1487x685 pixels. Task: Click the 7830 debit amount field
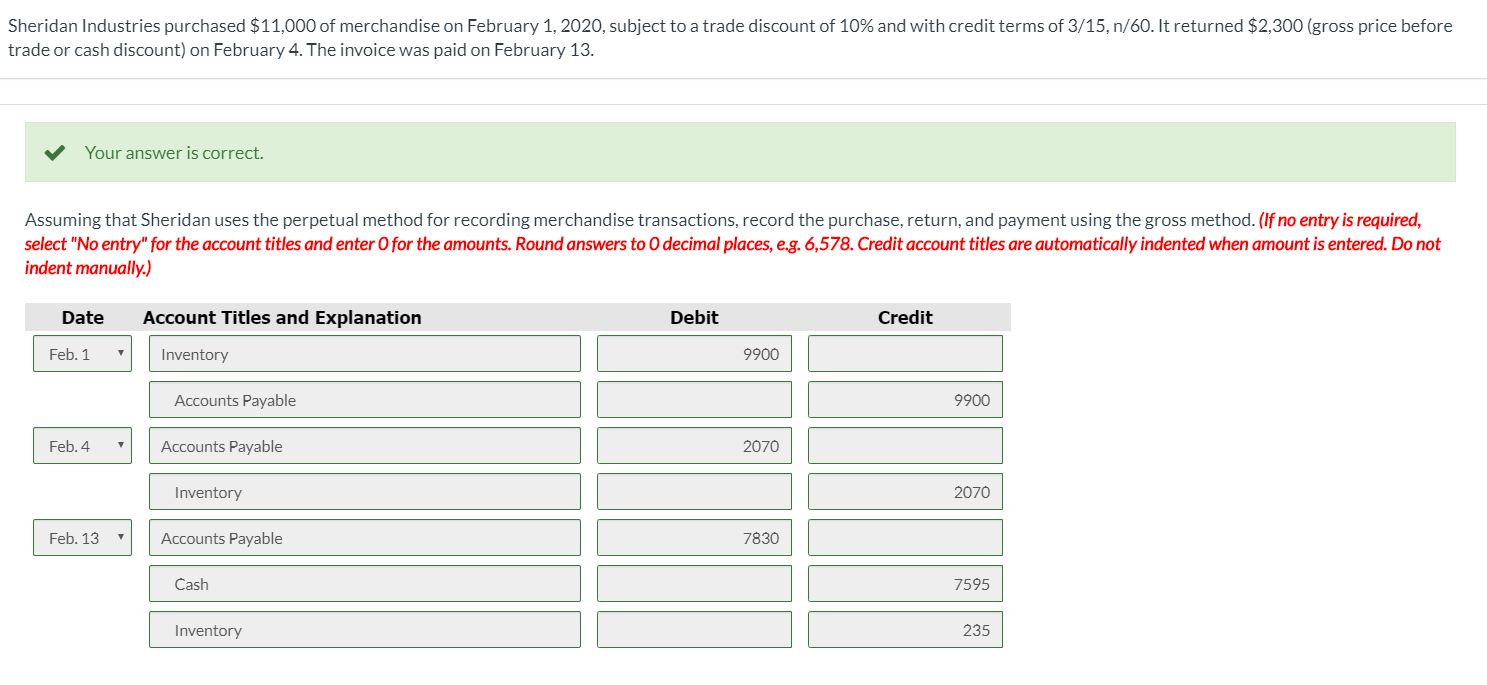coord(694,537)
